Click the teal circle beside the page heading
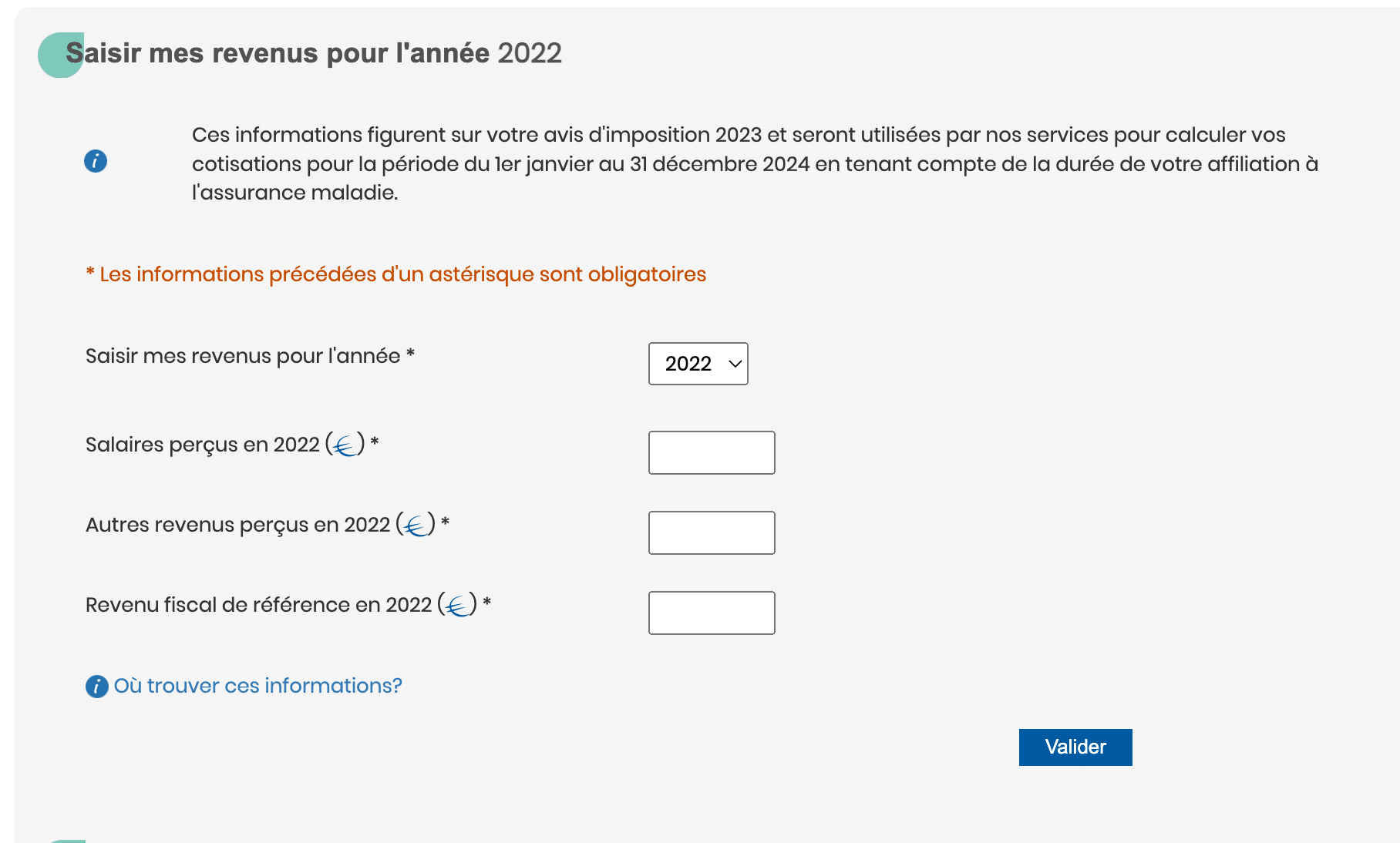This screenshot has height=843, width=1400. [60, 55]
